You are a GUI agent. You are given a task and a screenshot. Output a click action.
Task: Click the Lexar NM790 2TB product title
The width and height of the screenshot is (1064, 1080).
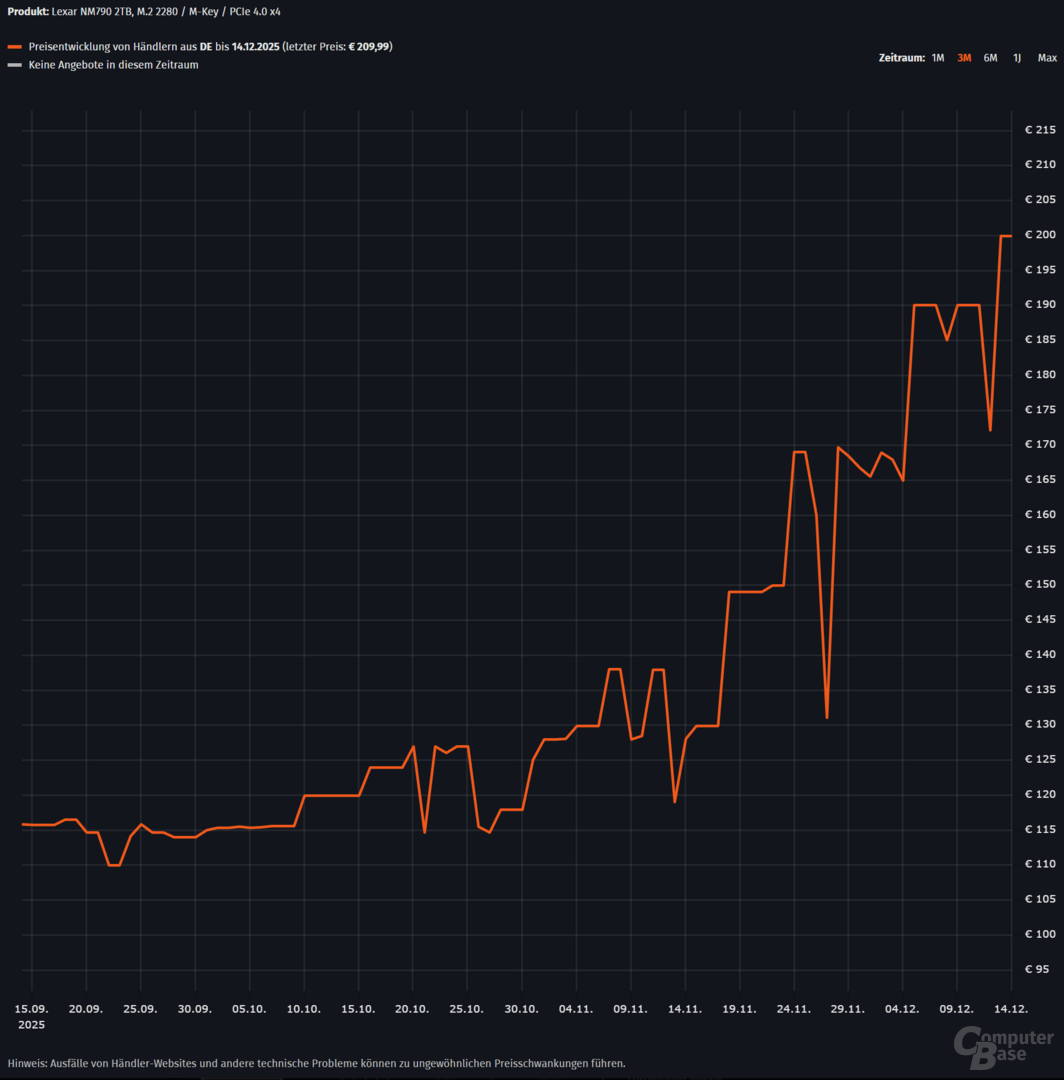click(165, 11)
